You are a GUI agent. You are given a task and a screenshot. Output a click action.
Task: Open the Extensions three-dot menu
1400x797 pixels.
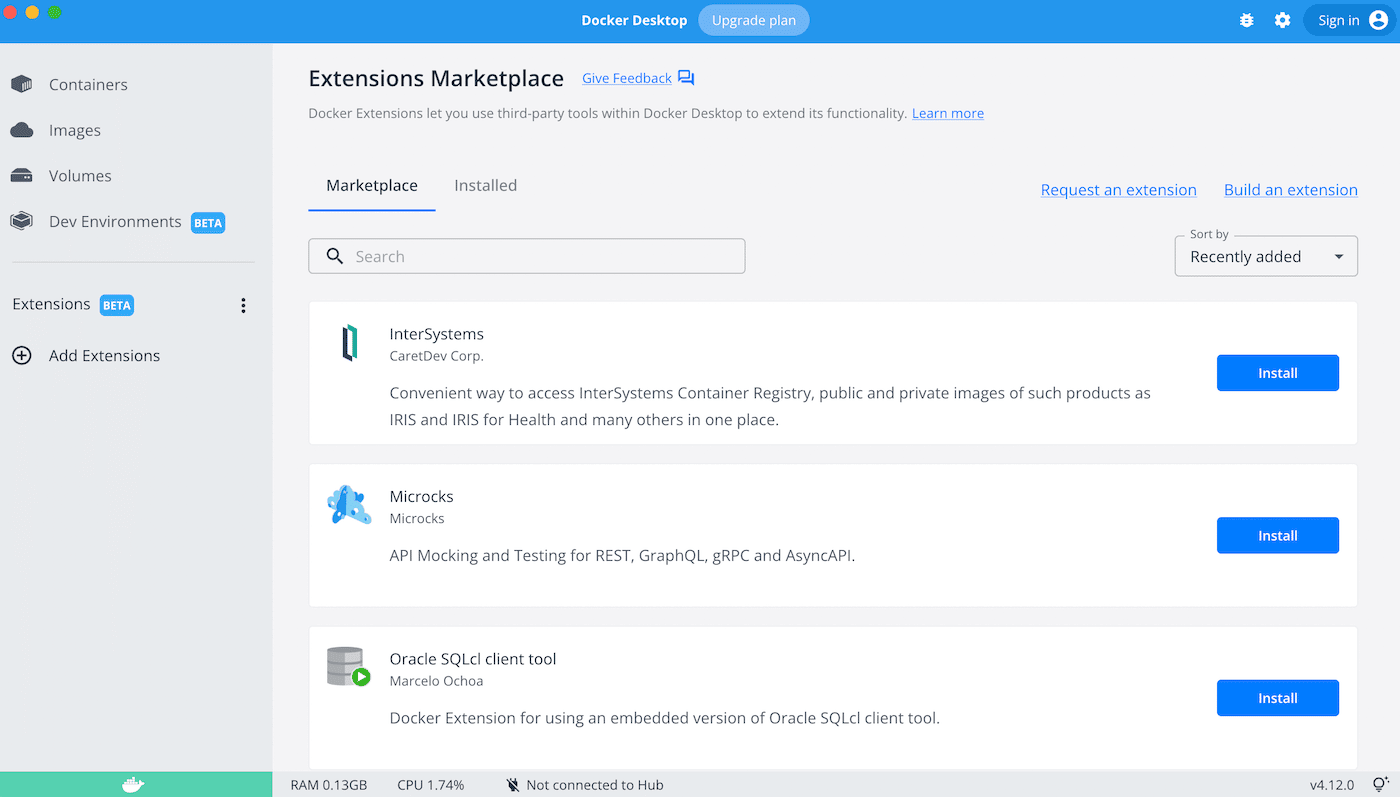pyautogui.click(x=243, y=305)
